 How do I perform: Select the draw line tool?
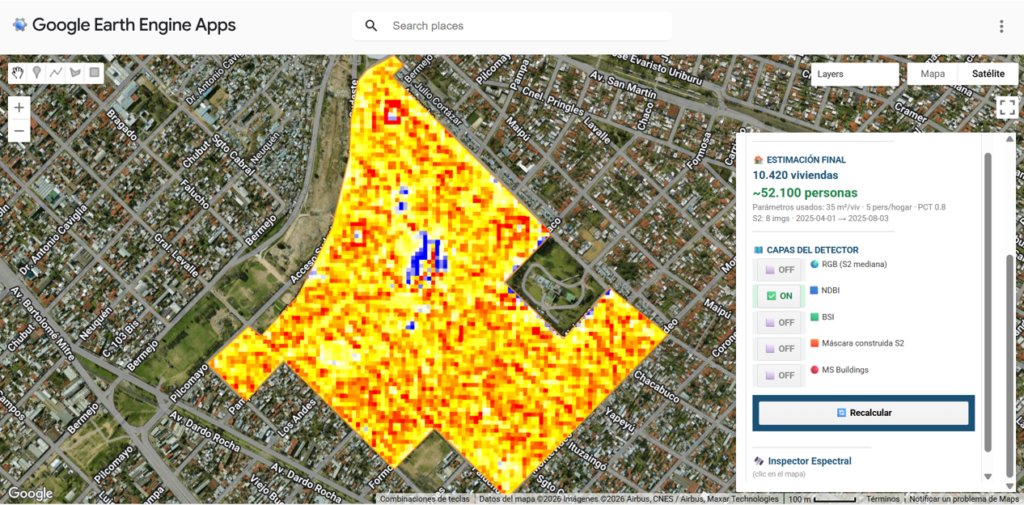(56, 73)
